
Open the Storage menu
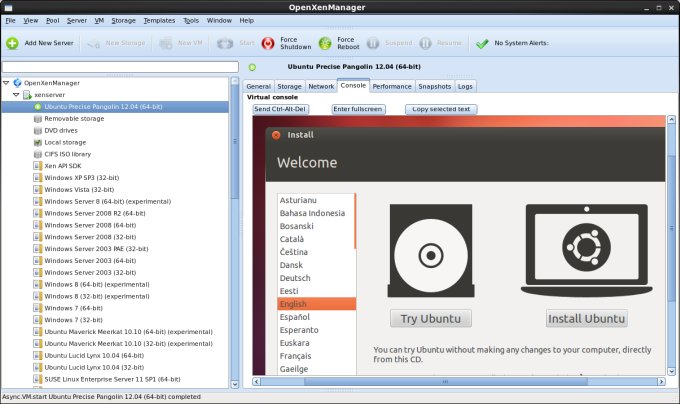(124, 20)
